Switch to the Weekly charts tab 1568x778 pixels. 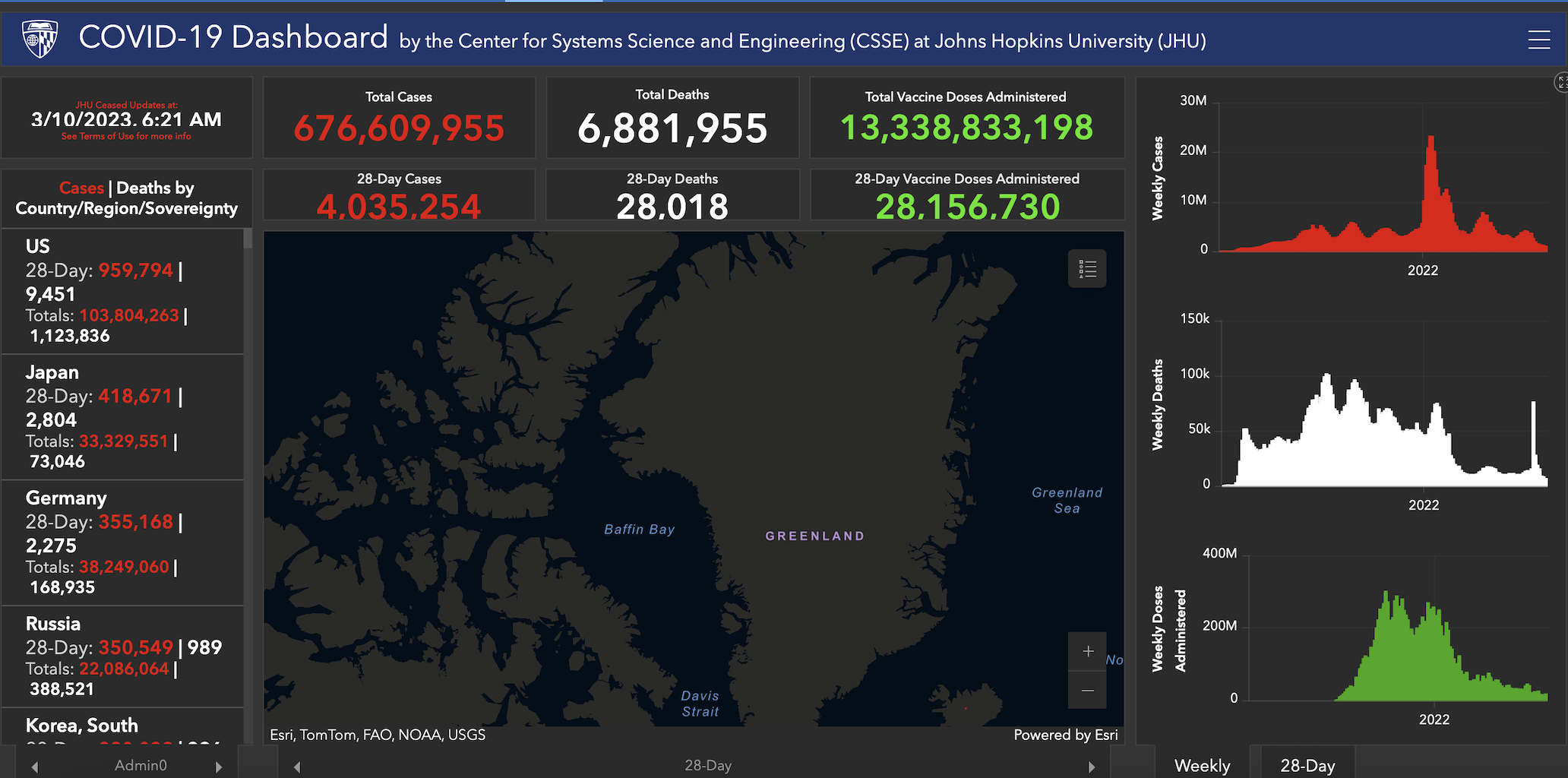click(x=1202, y=764)
